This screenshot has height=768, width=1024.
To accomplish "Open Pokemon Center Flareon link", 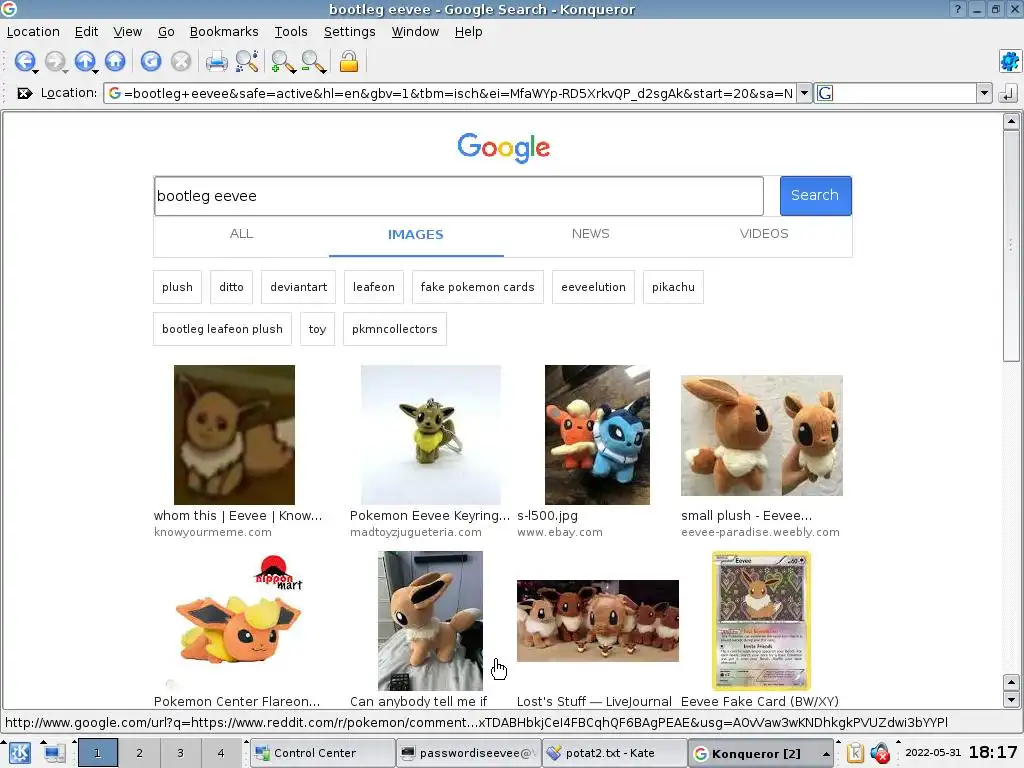I will coord(236,701).
